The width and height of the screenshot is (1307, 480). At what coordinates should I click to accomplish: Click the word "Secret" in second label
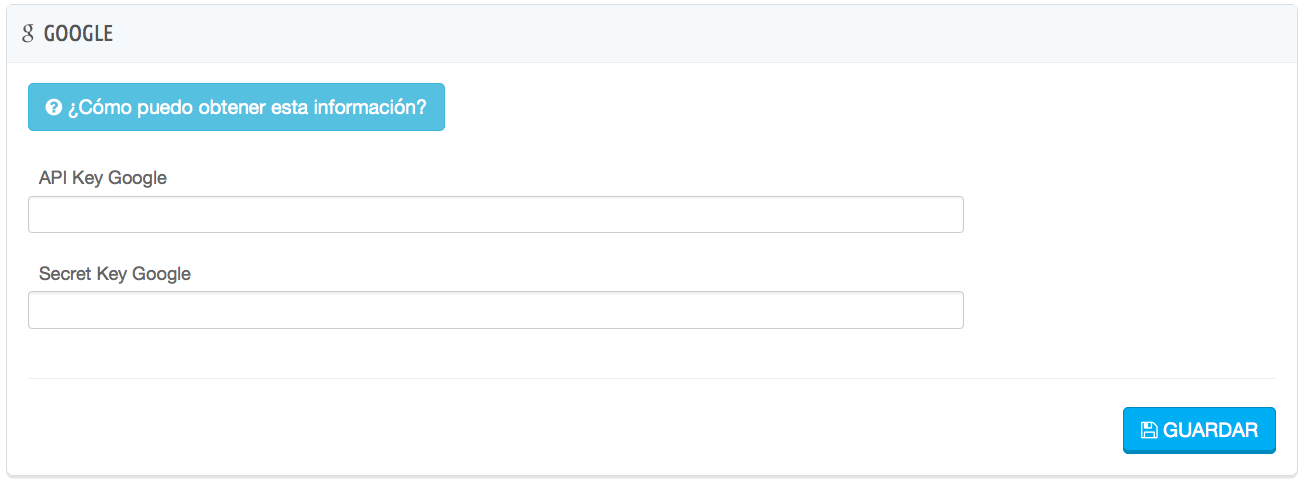(x=65, y=273)
